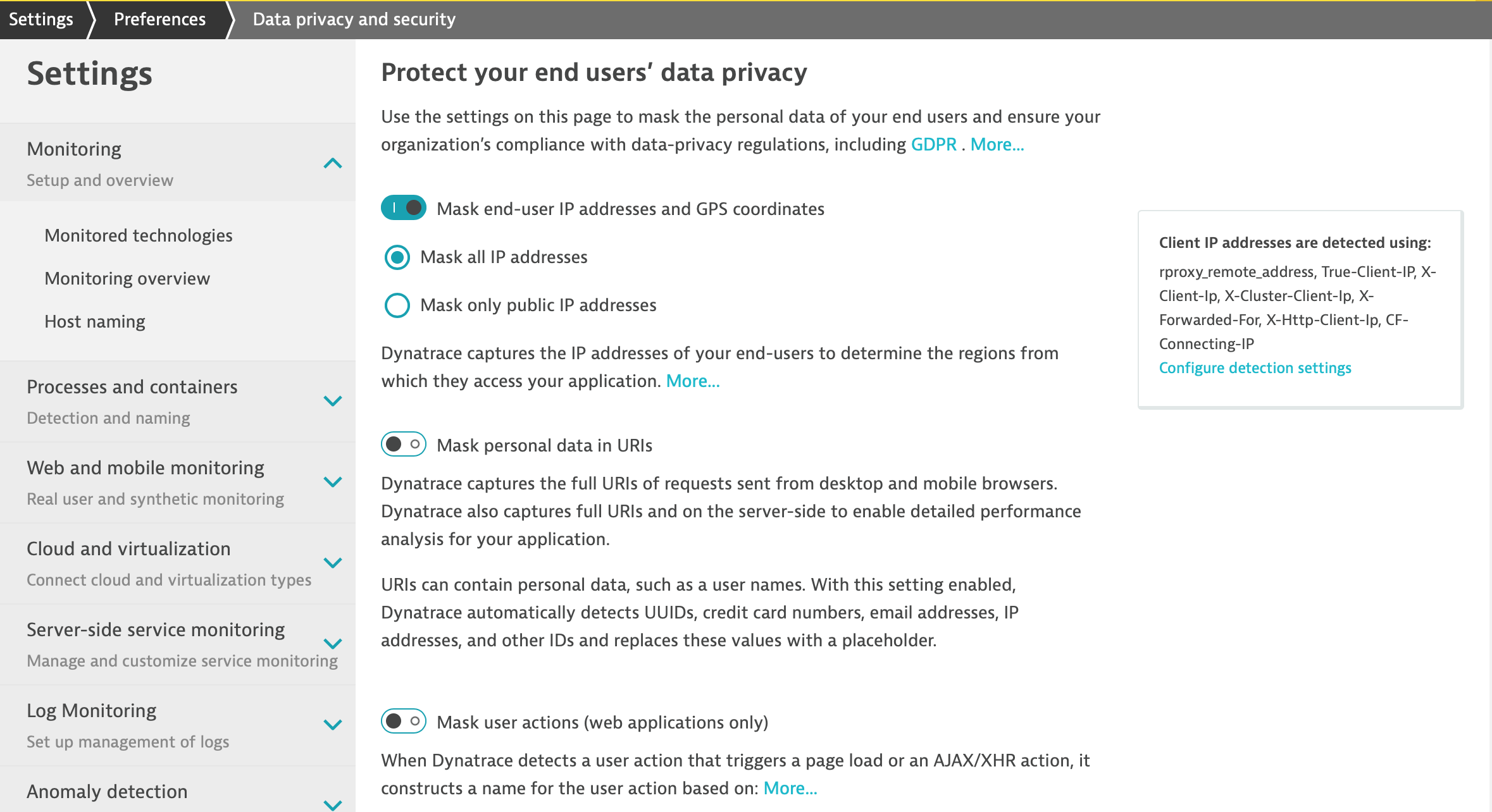1492x812 pixels.
Task: Enable Mask user actions toggle
Action: click(404, 722)
